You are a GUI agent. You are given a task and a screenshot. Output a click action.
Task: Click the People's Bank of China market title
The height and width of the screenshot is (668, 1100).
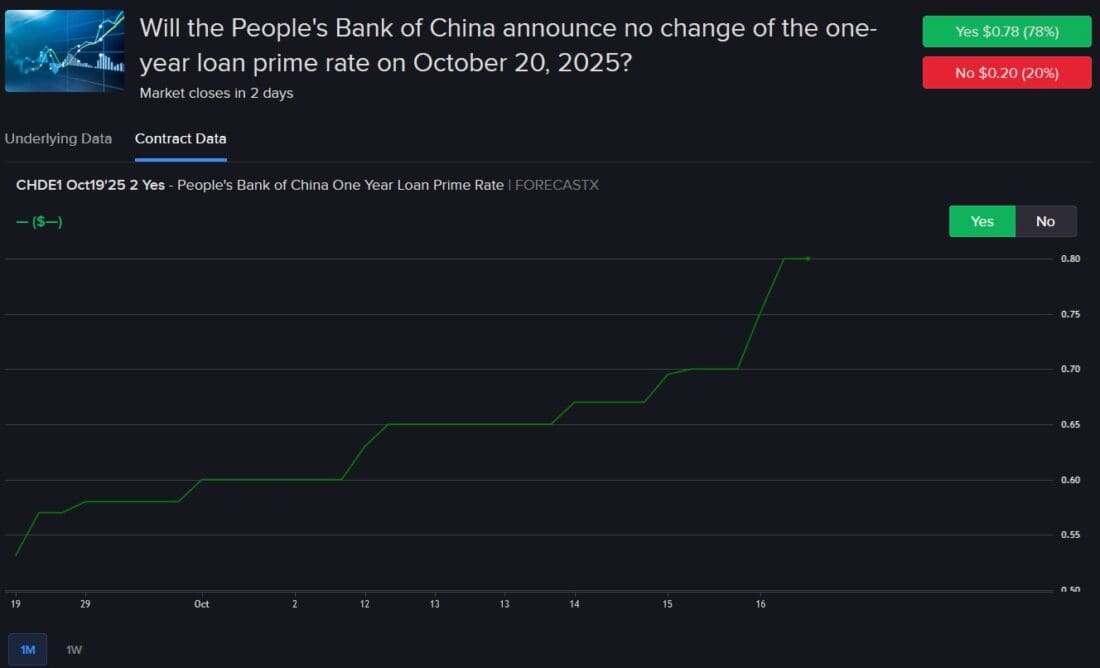click(507, 46)
